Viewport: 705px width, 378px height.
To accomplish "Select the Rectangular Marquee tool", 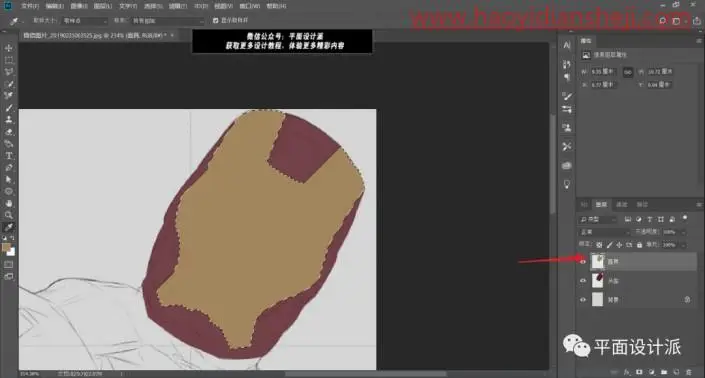I will [x=9, y=60].
